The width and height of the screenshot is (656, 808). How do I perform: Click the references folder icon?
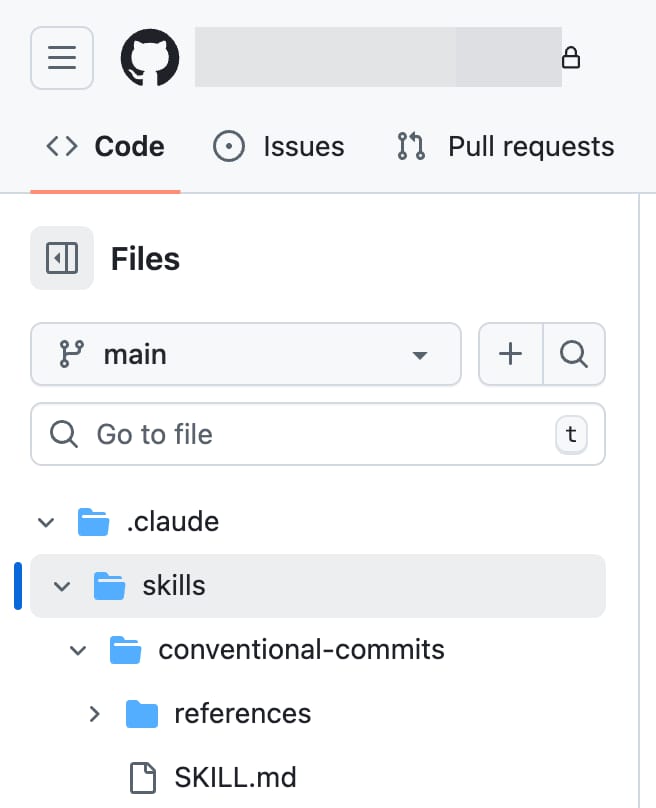(x=142, y=713)
